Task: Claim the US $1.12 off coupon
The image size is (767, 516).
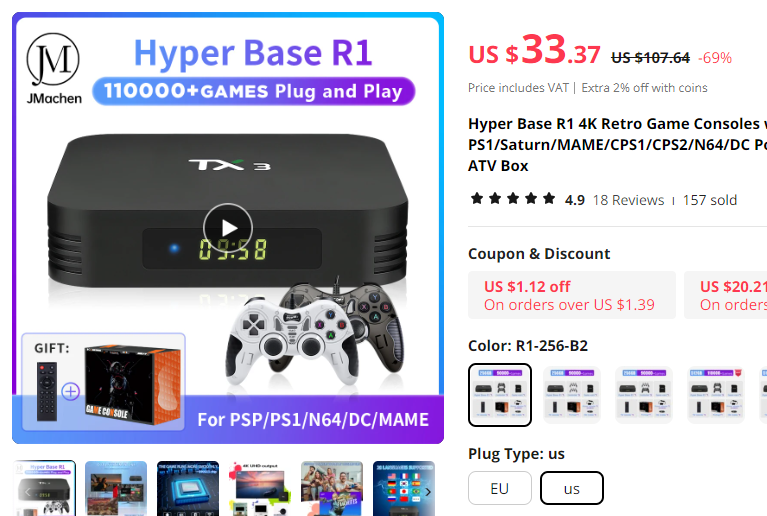Action: tap(572, 295)
